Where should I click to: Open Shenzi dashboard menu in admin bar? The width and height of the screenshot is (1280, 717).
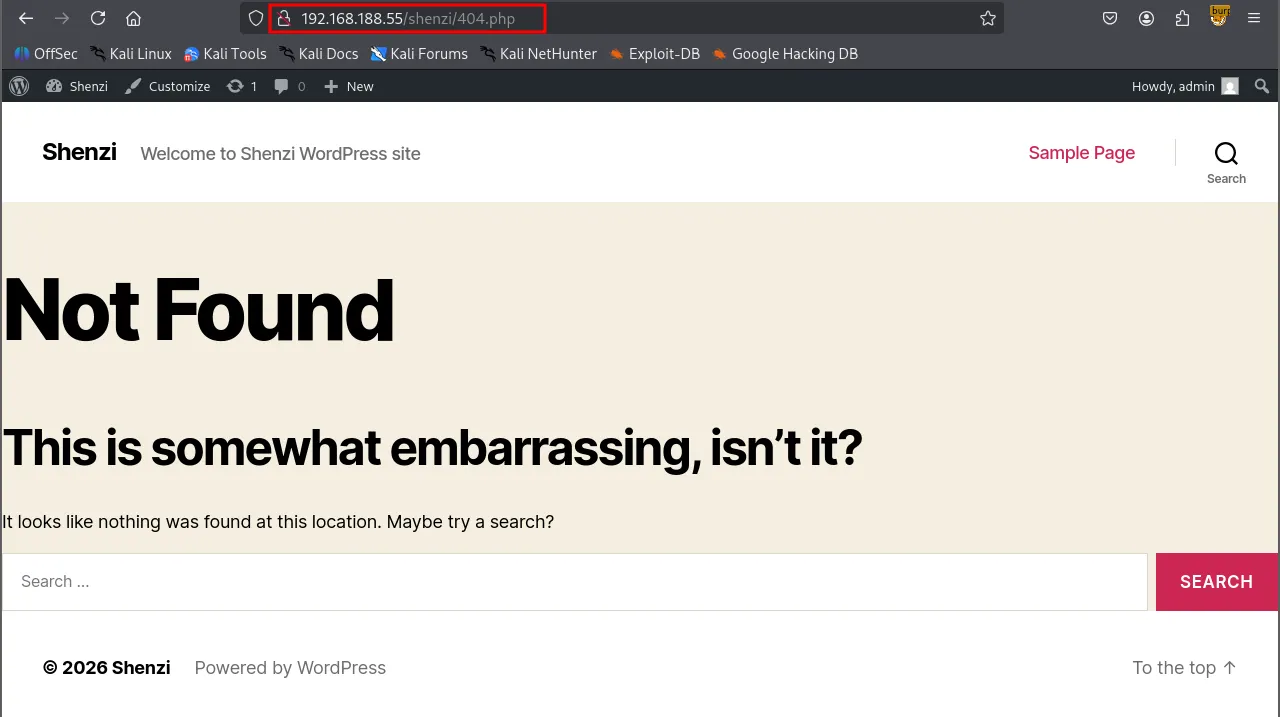coord(77,86)
